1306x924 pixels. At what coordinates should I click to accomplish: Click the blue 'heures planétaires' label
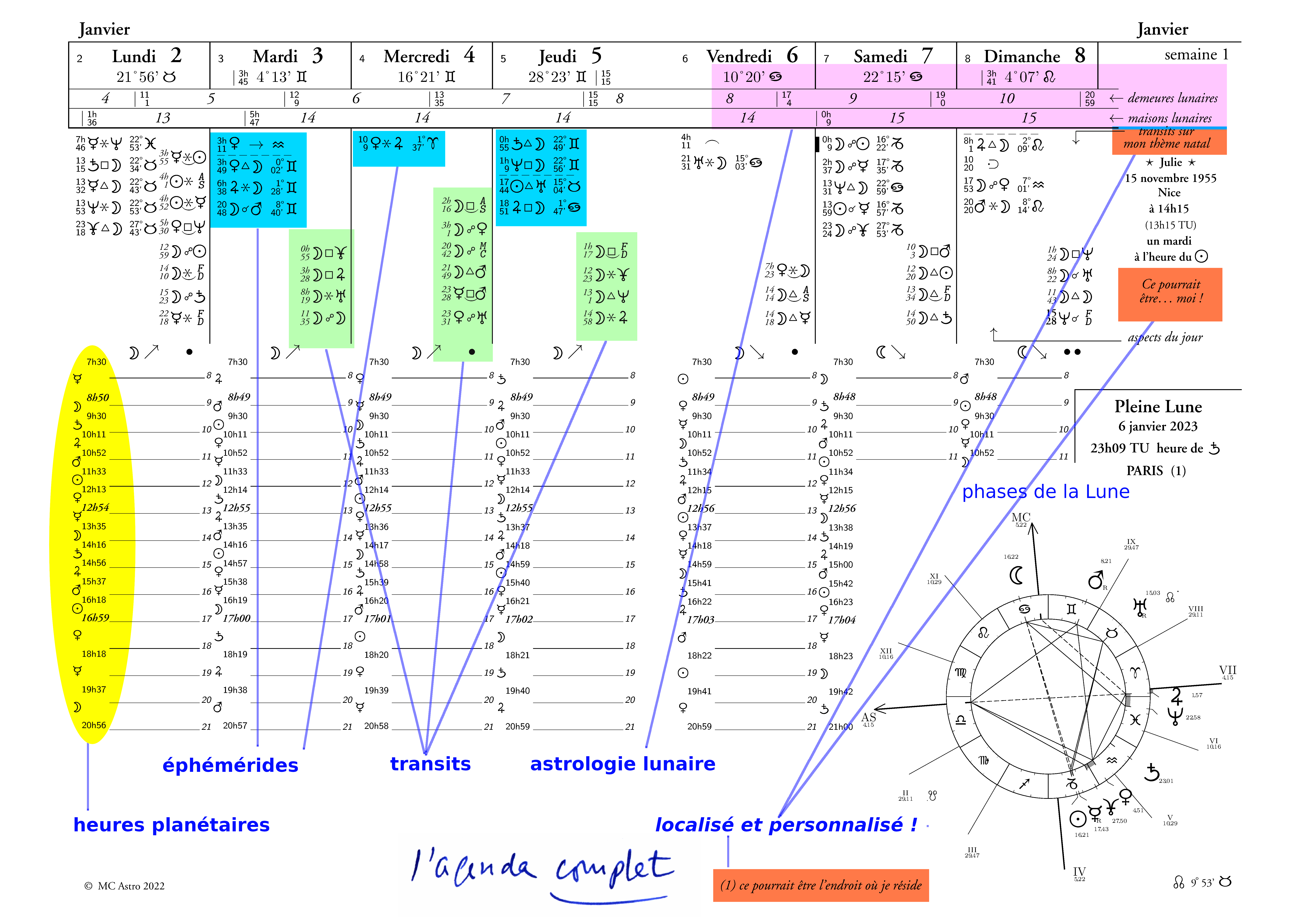[x=171, y=825]
